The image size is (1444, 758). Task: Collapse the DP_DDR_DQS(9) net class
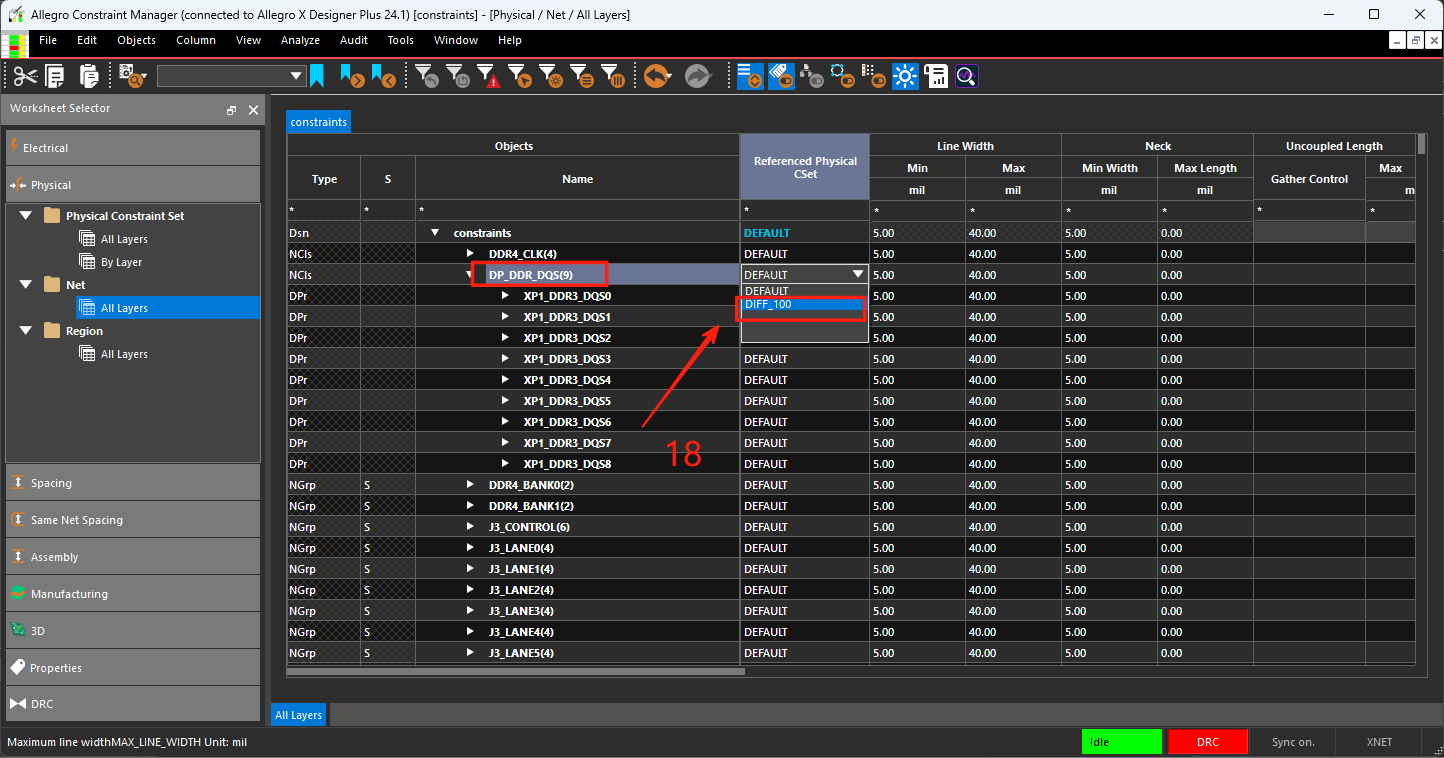tap(471, 275)
